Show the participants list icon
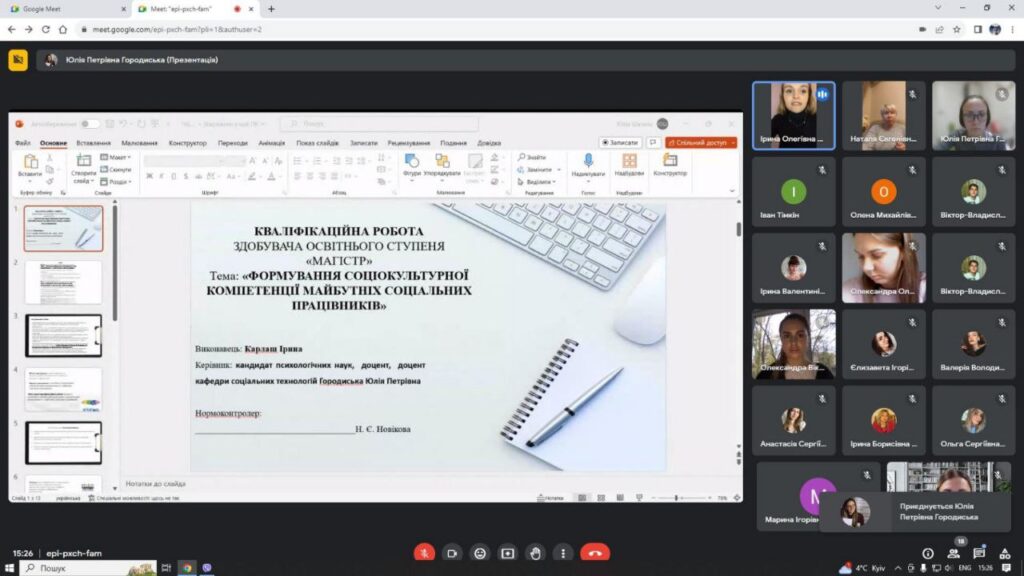The width and height of the screenshot is (1024, 576). pos(953,553)
